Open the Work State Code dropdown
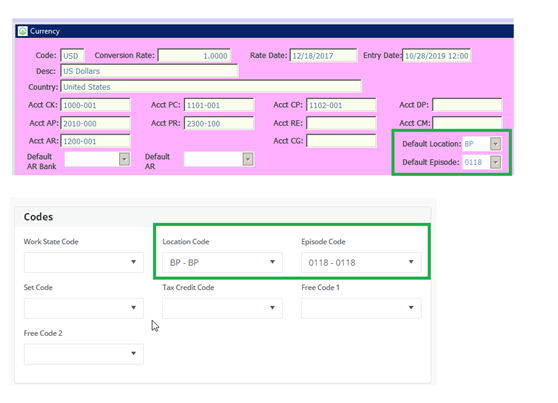Viewport: 558px width, 403px height. 84,262
